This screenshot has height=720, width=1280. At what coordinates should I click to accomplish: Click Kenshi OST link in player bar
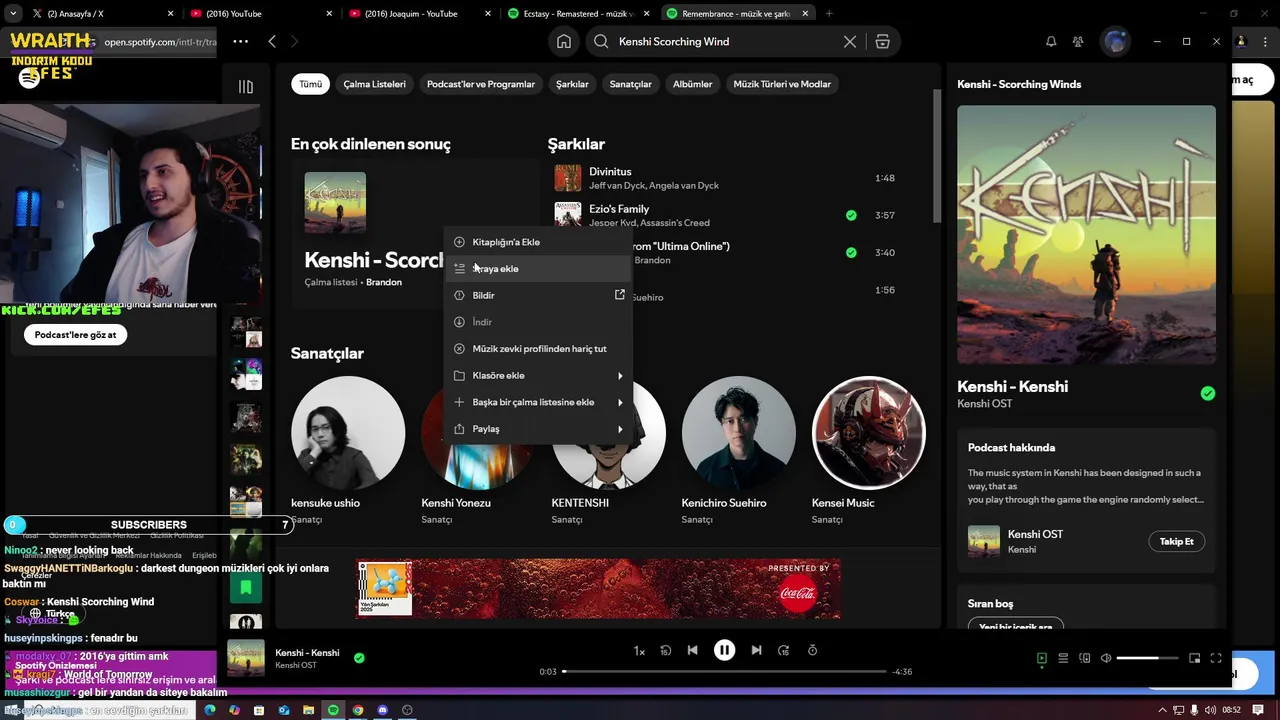296,665
